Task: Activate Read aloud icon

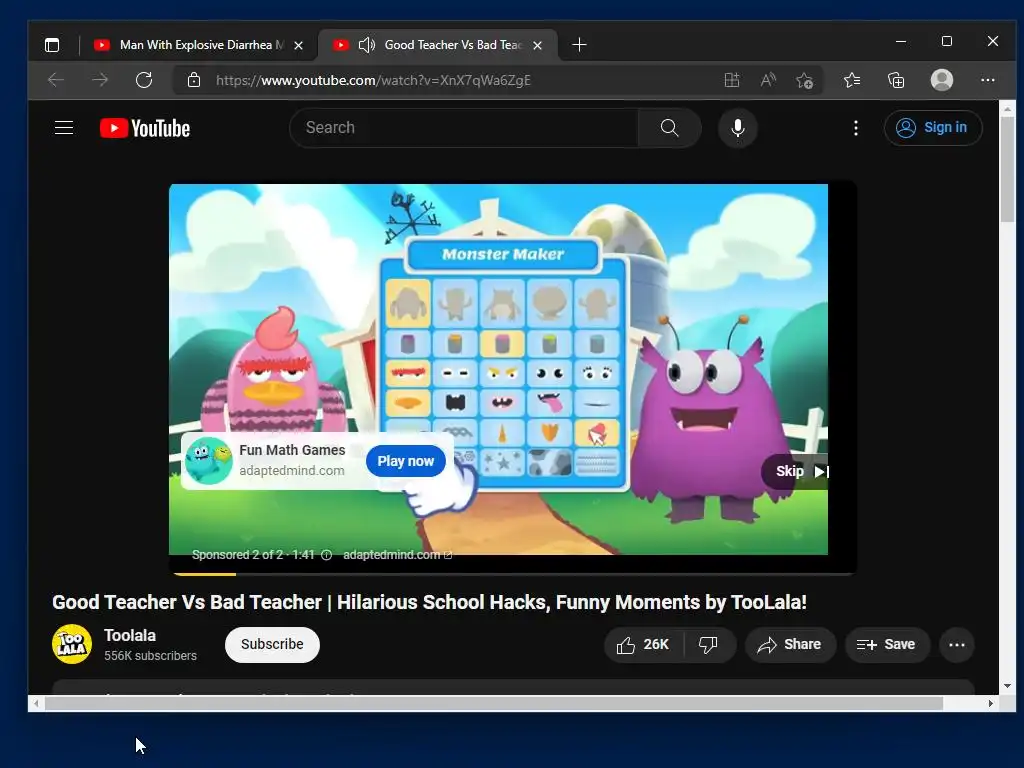Action: tap(768, 80)
